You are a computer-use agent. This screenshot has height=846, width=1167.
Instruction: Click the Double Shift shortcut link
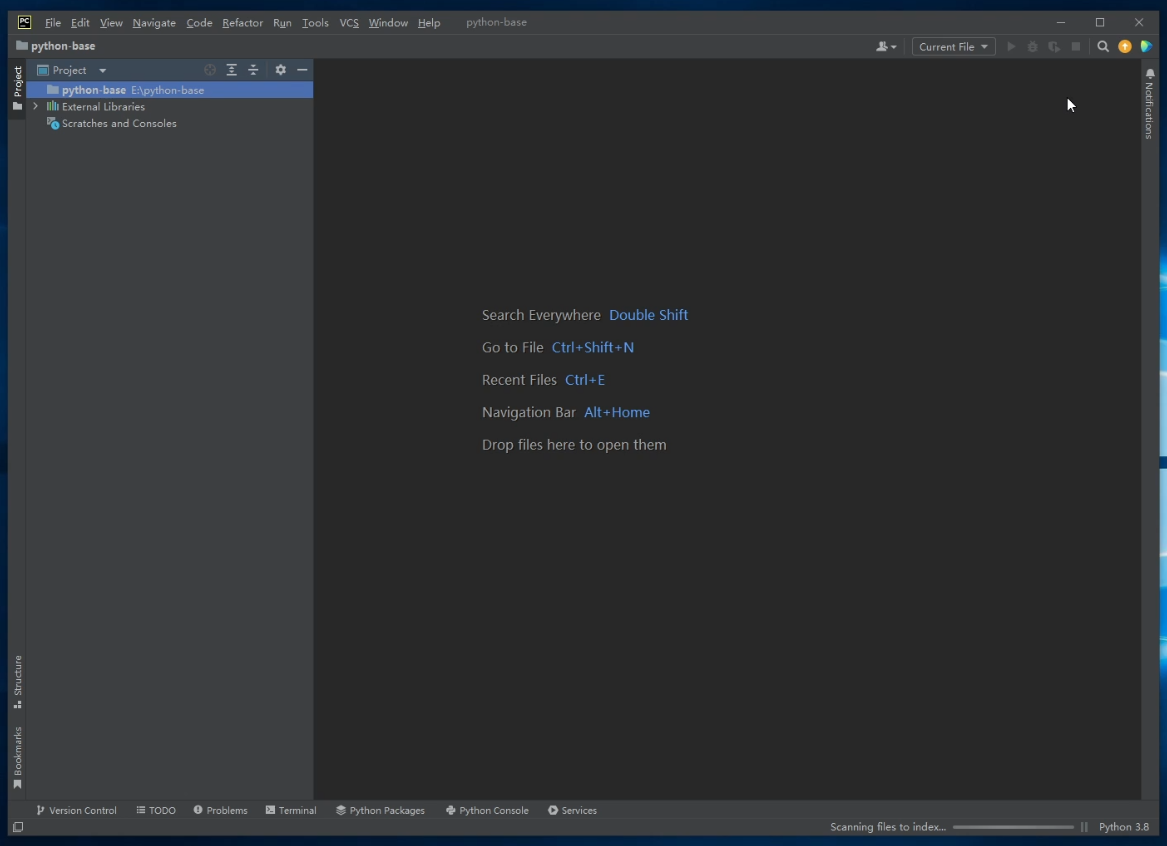pyautogui.click(x=648, y=314)
